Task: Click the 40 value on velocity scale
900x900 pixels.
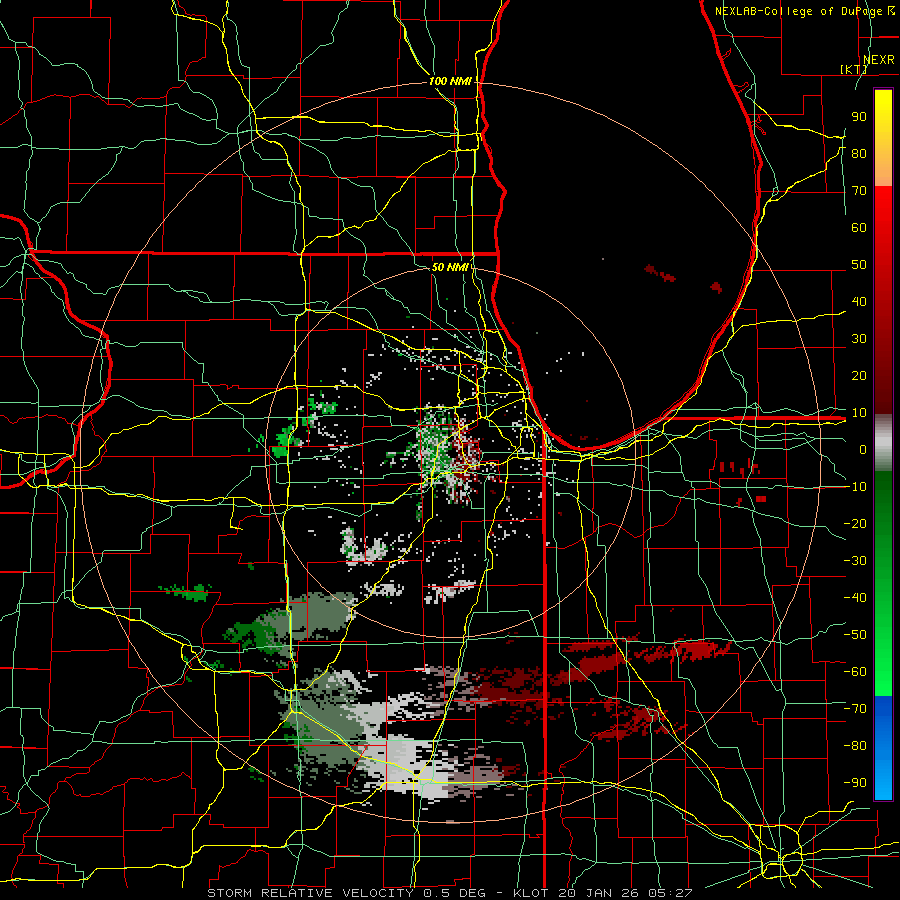Action: pos(859,301)
